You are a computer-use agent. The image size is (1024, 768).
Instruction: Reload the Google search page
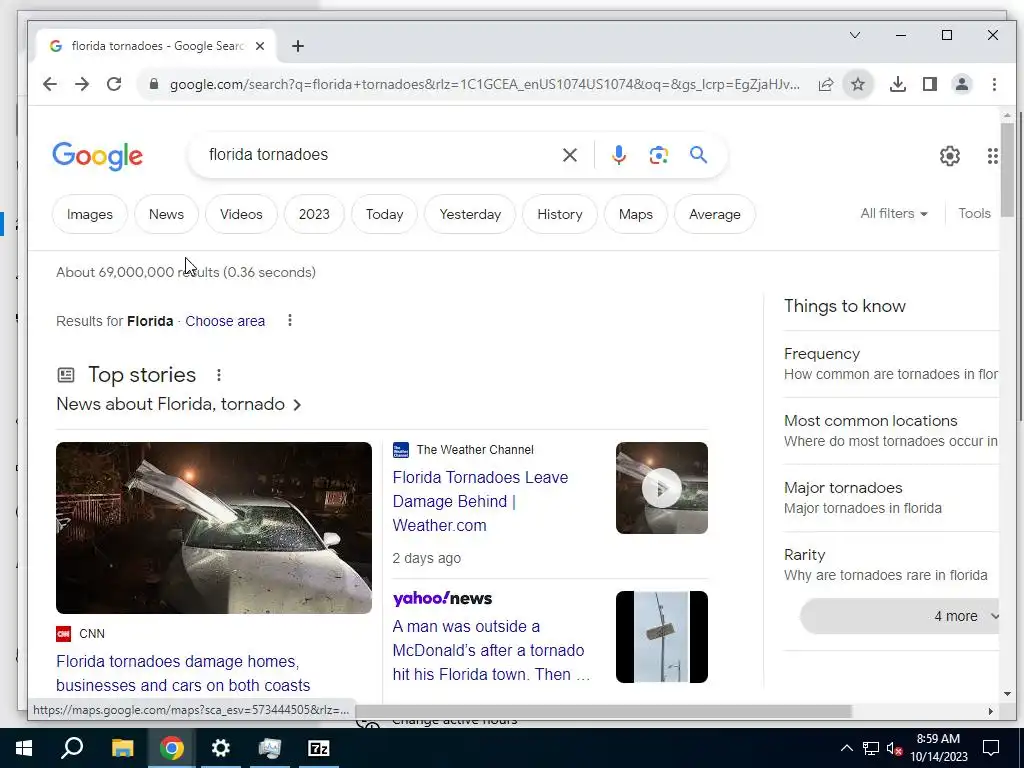point(114,84)
